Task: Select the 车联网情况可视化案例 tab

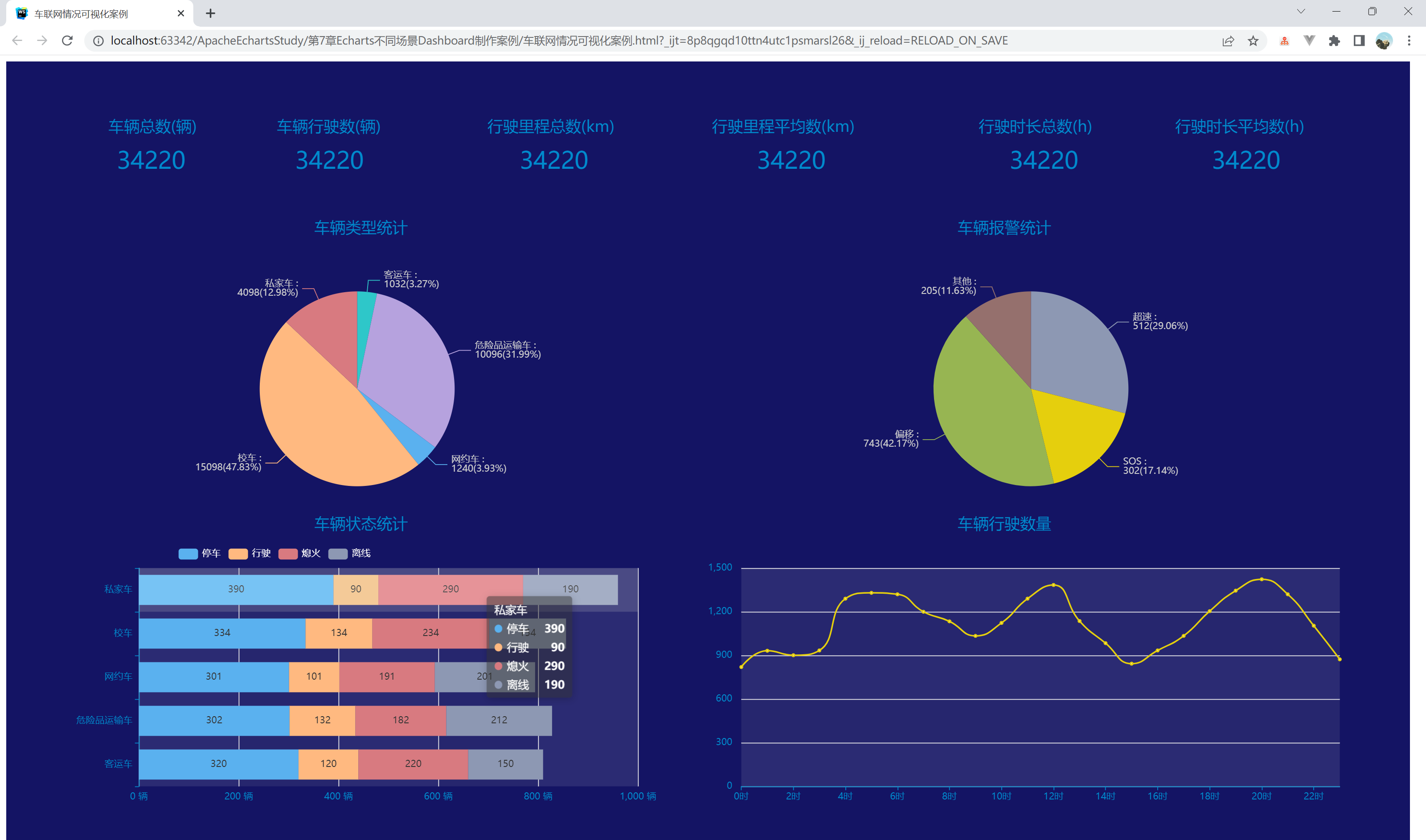Action: (82, 14)
